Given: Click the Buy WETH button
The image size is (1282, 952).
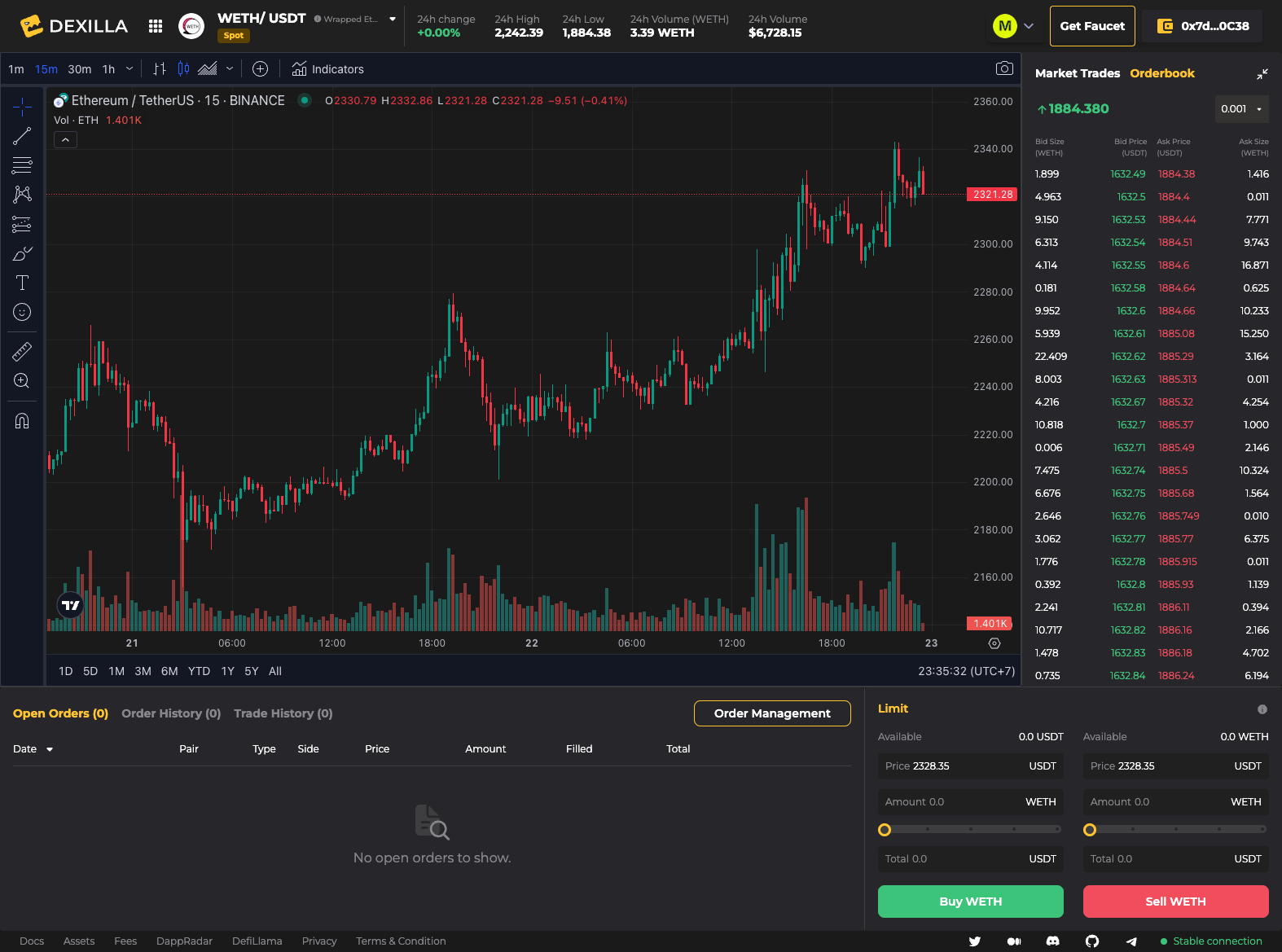Looking at the screenshot, I should pos(971,902).
